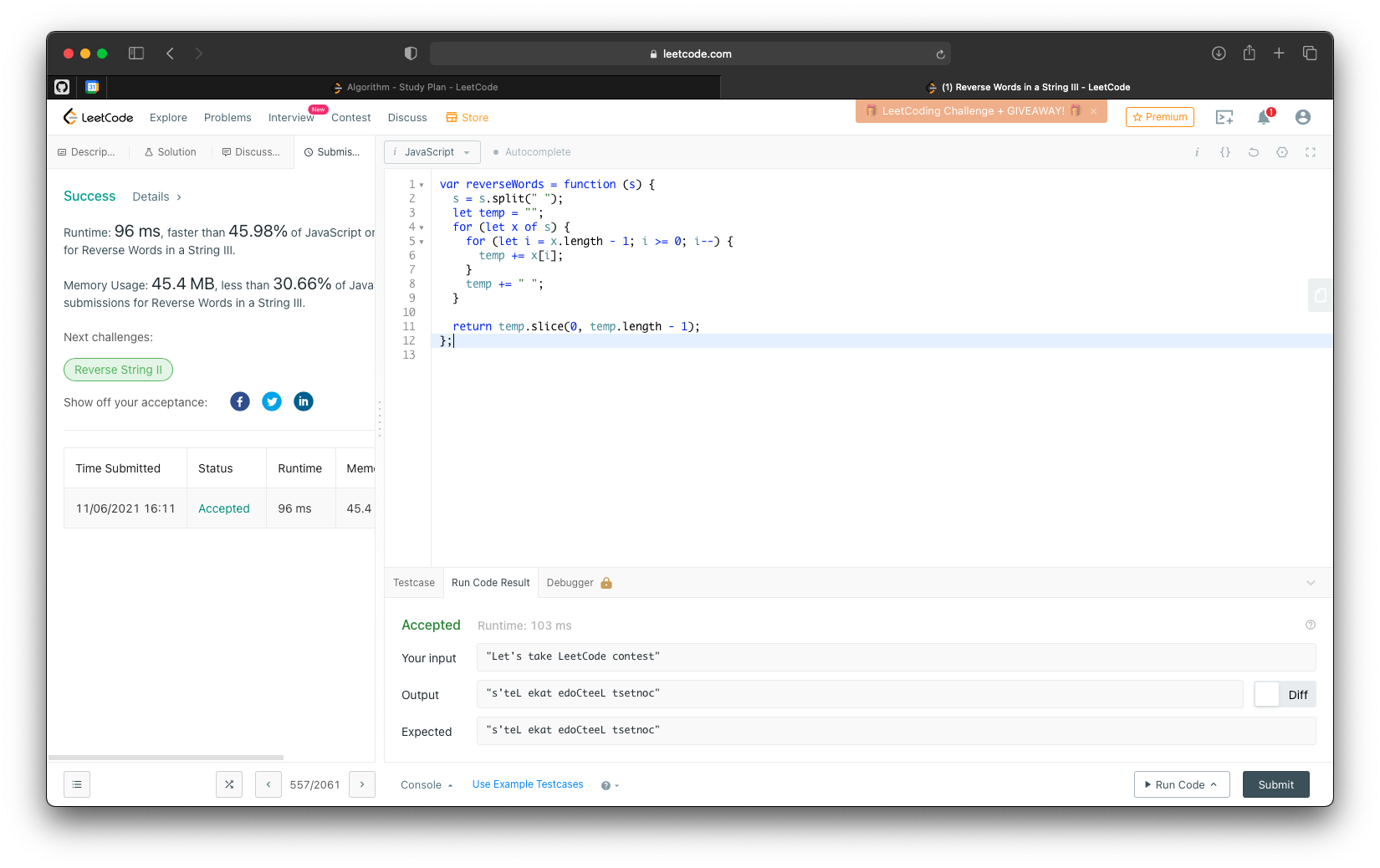This screenshot has width=1380, height=868.
Task: Open the Testcase tab
Action: pos(414,583)
